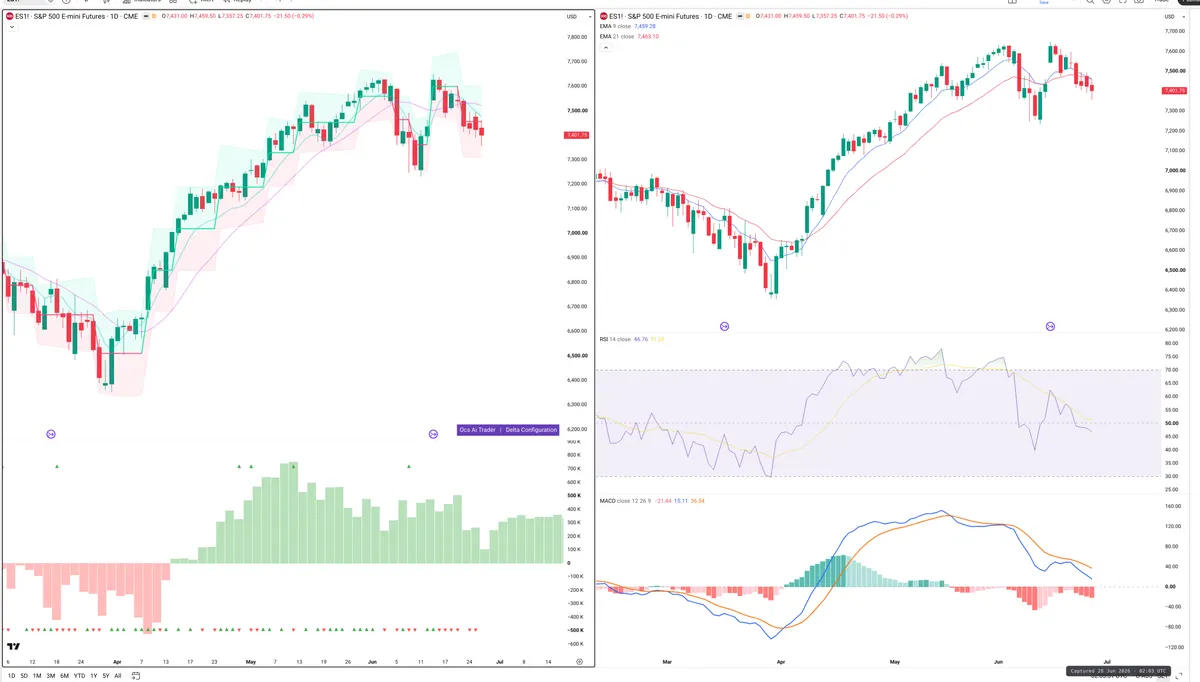
Task: Click the ES1! symbol title on left chart
Action: point(75,16)
